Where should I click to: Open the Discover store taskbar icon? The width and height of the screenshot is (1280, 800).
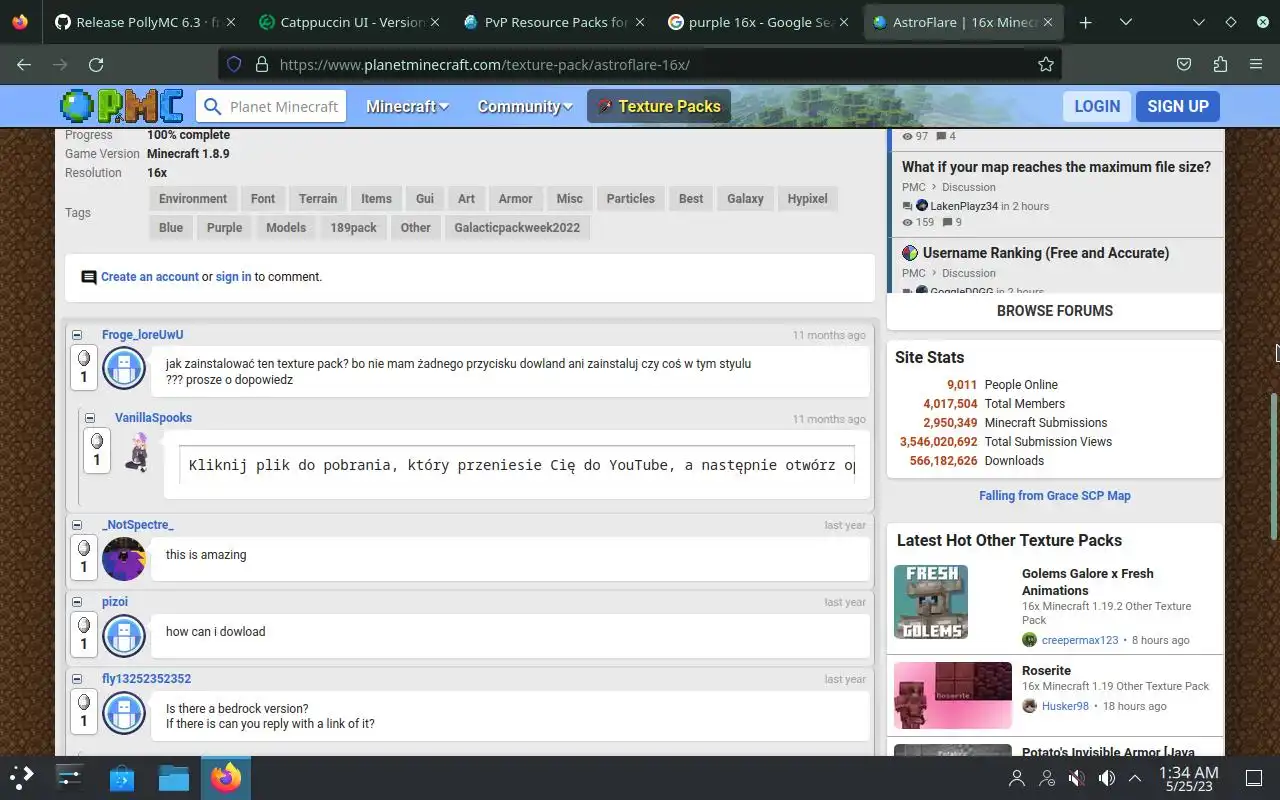click(122, 777)
